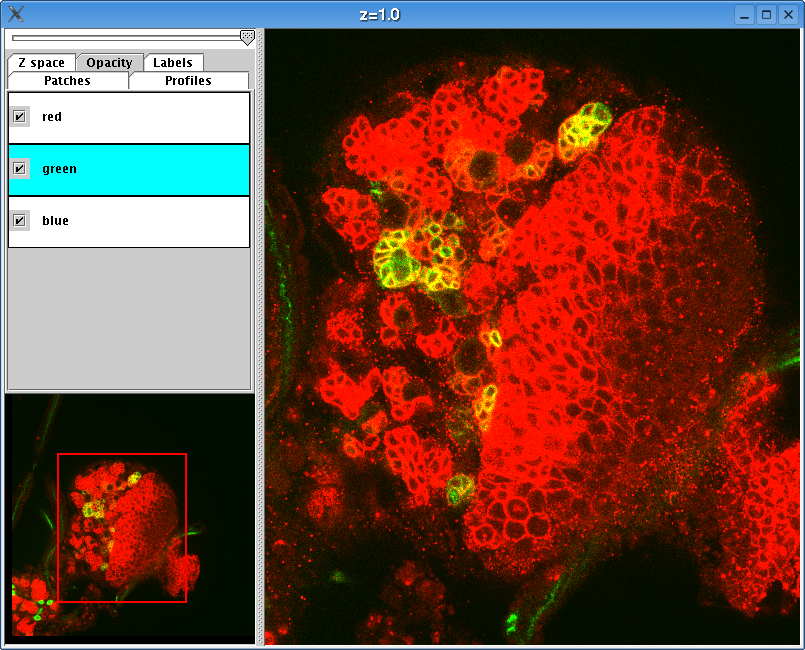Select the red channel row label
Viewport: 805px width, 650px height.
(x=52, y=117)
